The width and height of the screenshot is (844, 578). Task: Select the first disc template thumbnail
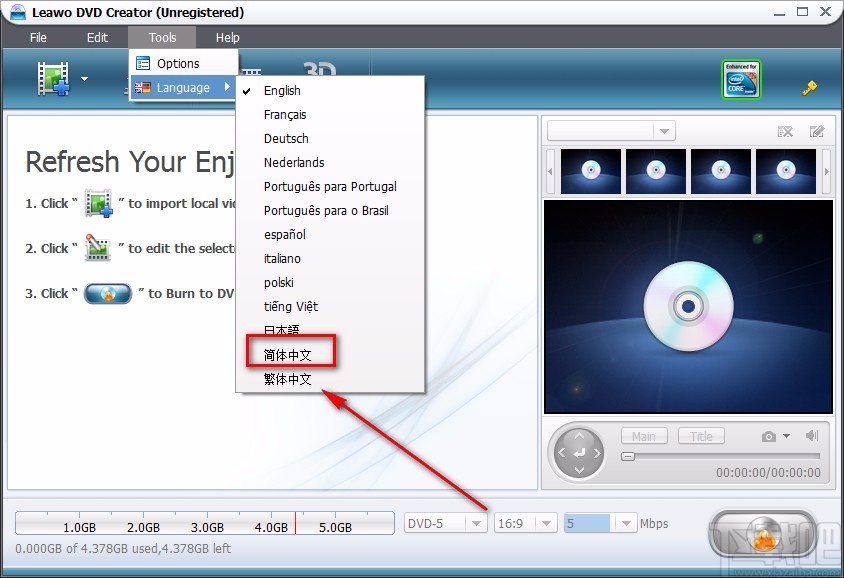tap(590, 171)
